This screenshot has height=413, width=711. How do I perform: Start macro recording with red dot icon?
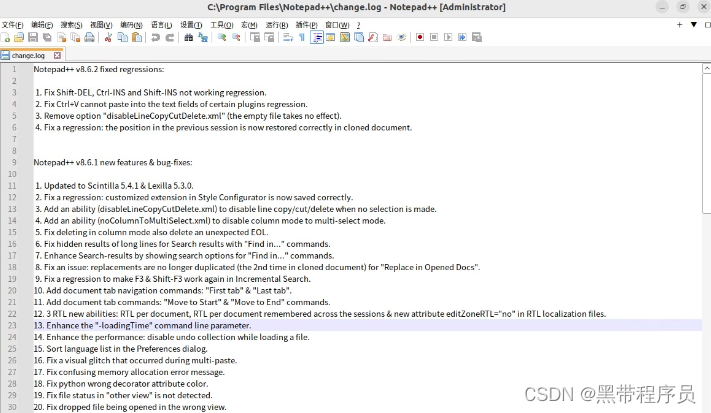pyautogui.click(x=420, y=38)
